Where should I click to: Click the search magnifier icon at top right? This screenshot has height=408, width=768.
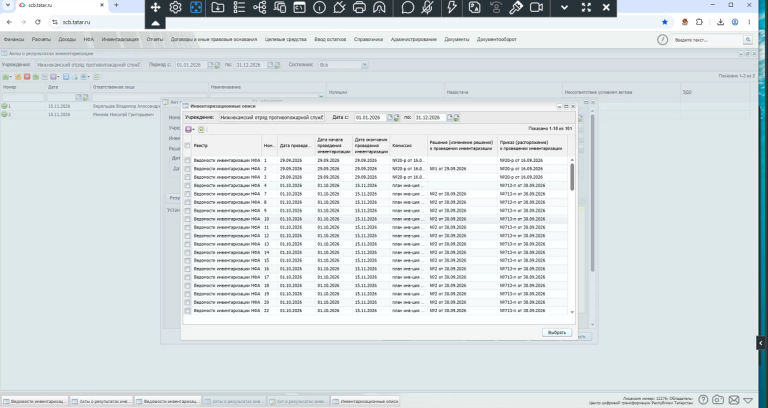[747, 40]
